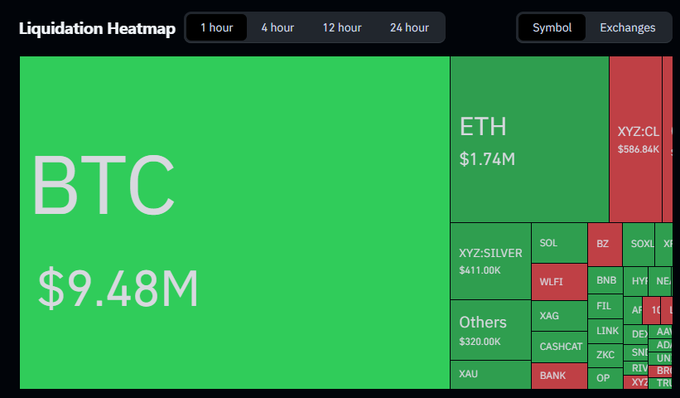
Task: Click the XAU tile
Action: coord(491,375)
